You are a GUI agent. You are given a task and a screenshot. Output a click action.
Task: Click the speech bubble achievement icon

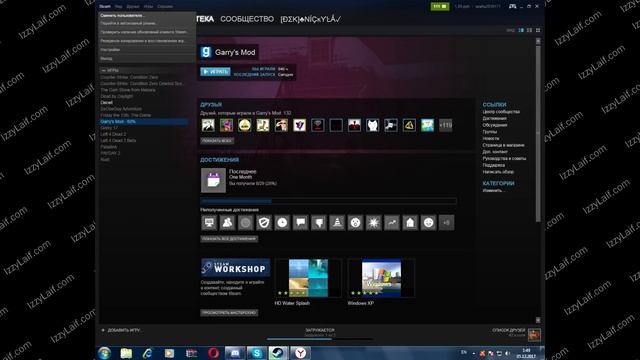(x=300, y=223)
